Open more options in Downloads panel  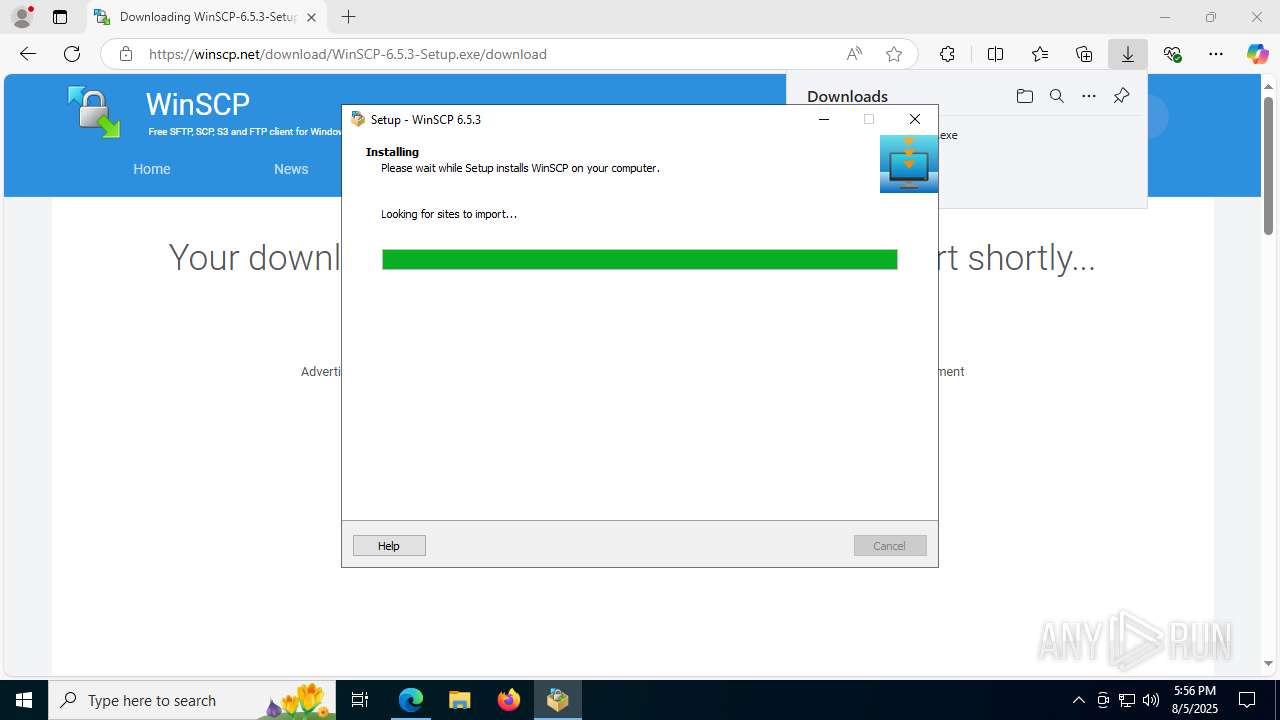click(1089, 96)
